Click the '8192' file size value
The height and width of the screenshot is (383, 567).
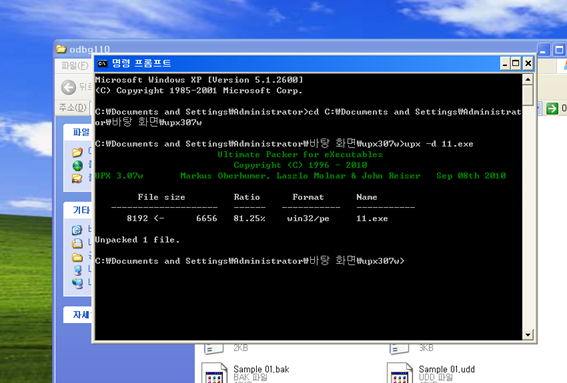pos(137,218)
